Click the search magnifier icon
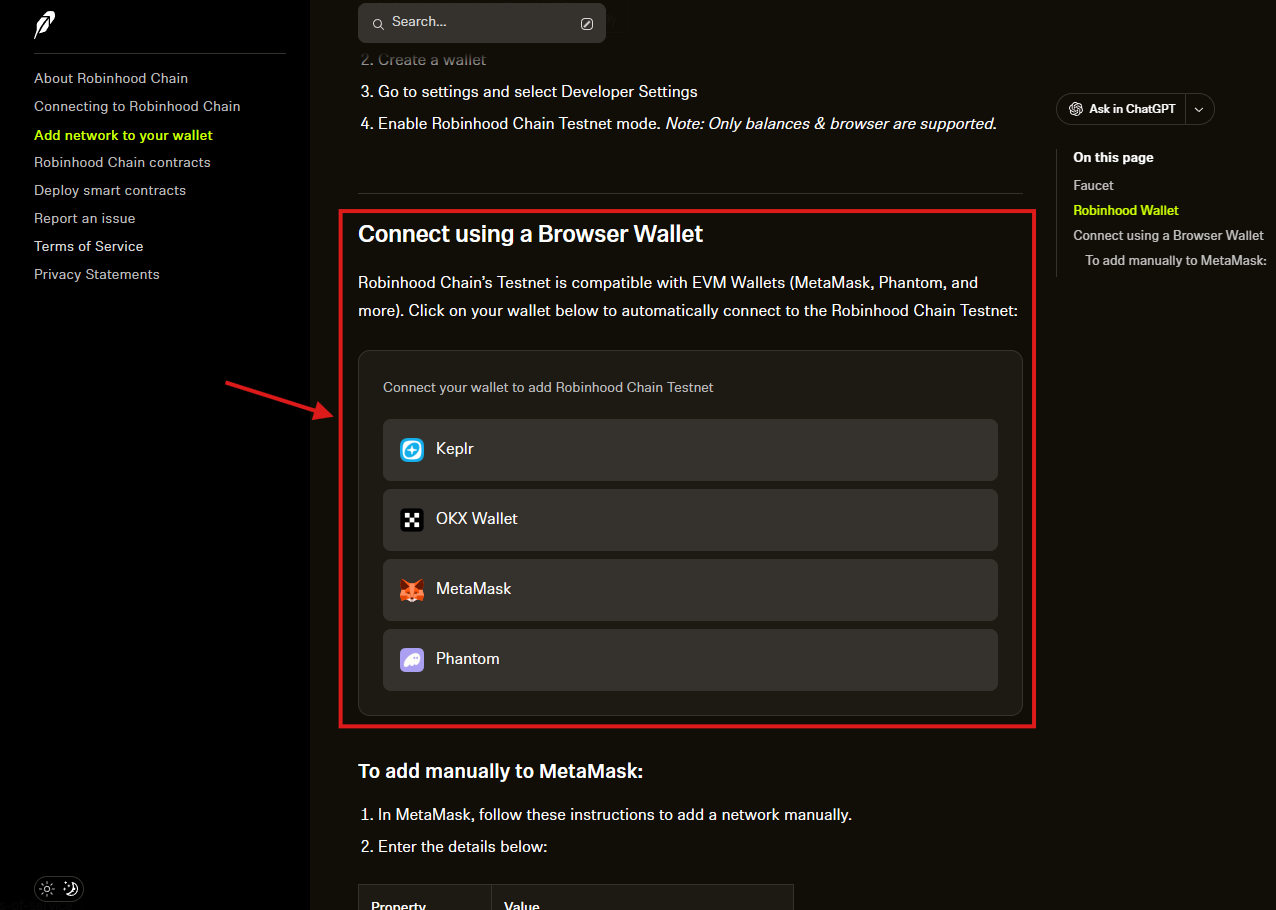1276x910 pixels. tap(378, 23)
